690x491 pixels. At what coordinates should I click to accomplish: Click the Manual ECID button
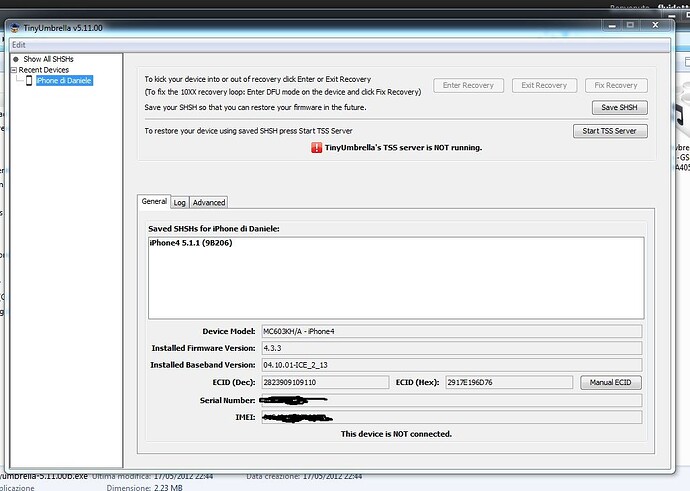(x=610, y=382)
